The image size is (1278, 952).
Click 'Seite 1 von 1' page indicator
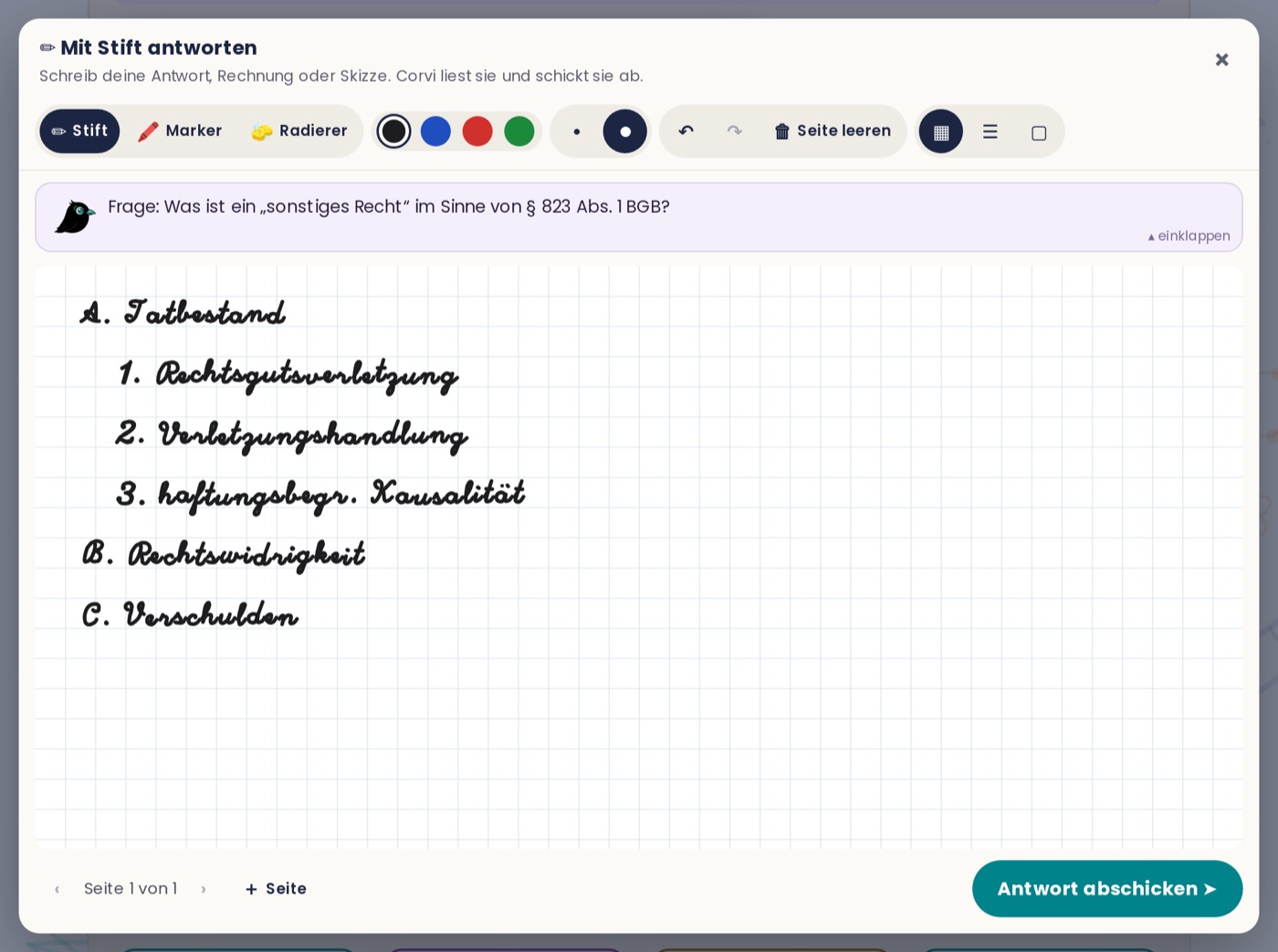point(131,889)
